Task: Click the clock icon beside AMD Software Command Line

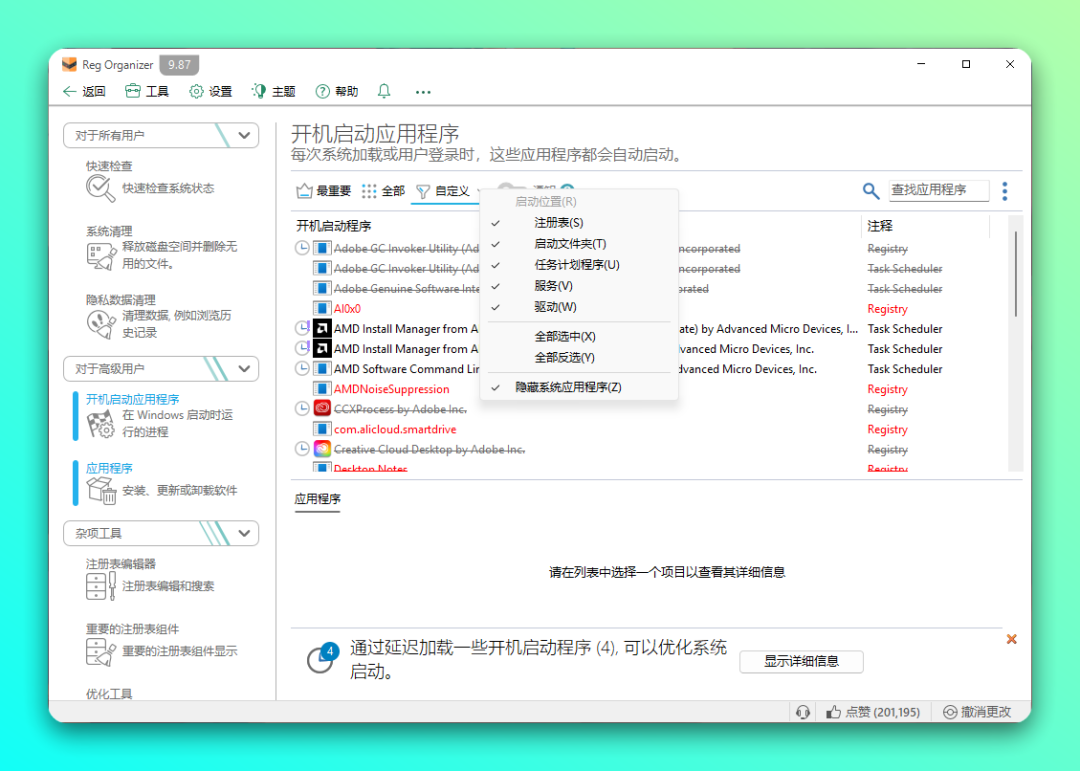Action: (302, 369)
